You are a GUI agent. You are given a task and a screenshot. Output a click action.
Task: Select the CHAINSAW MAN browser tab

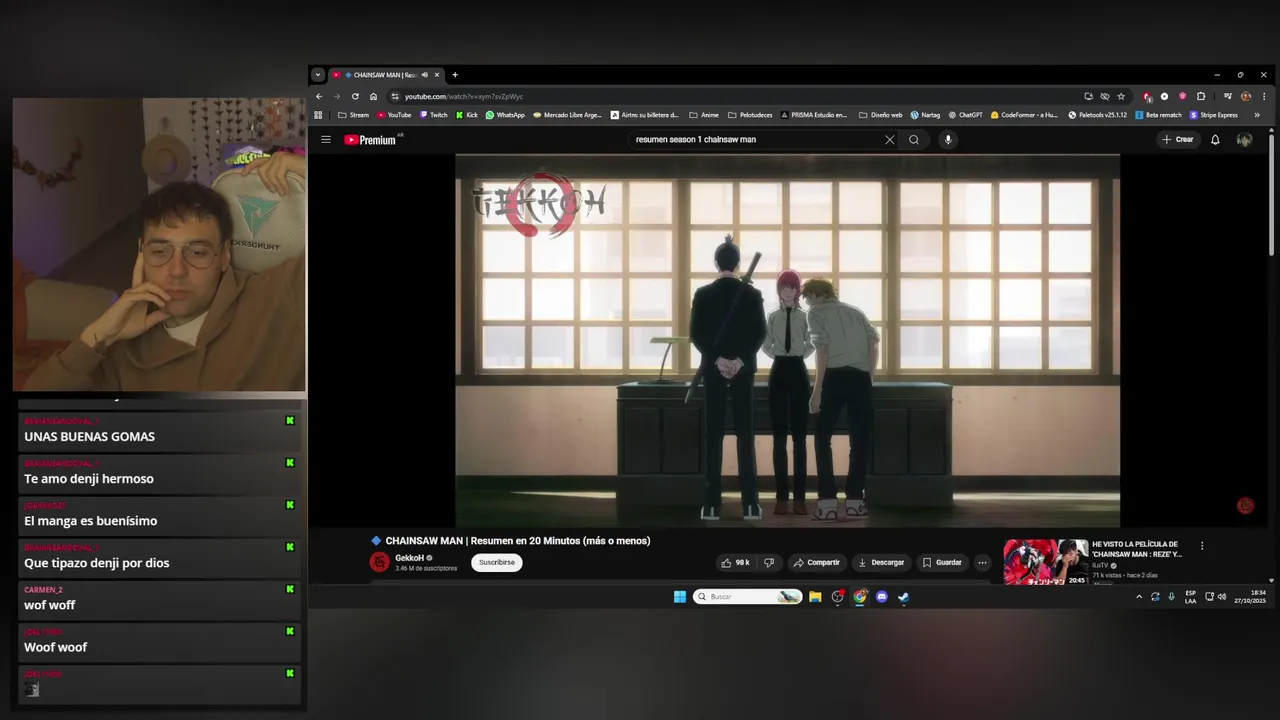pyautogui.click(x=386, y=75)
